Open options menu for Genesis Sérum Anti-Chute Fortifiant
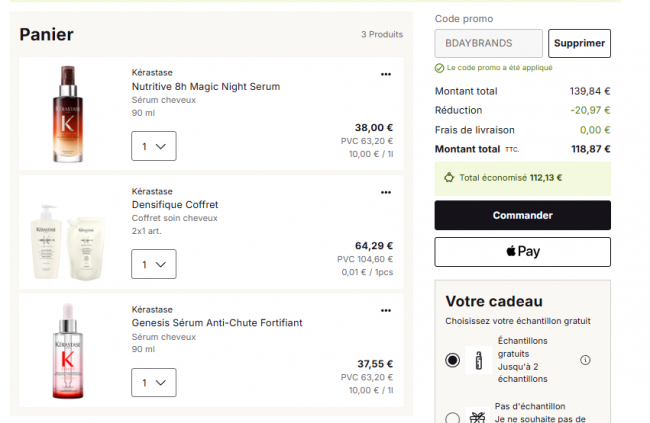Image resolution: width=650 pixels, height=423 pixels. coord(386,311)
